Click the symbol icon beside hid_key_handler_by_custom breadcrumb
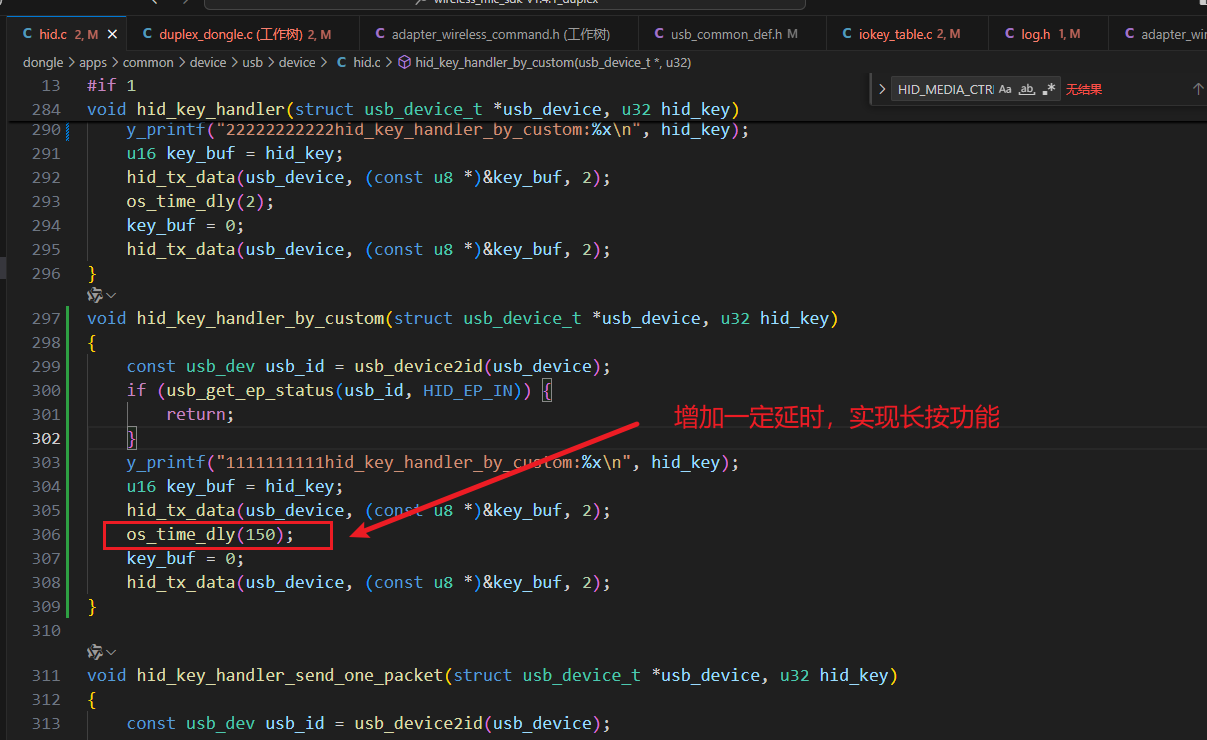Image resolution: width=1207 pixels, height=740 pixels. (x=404, y=62)
